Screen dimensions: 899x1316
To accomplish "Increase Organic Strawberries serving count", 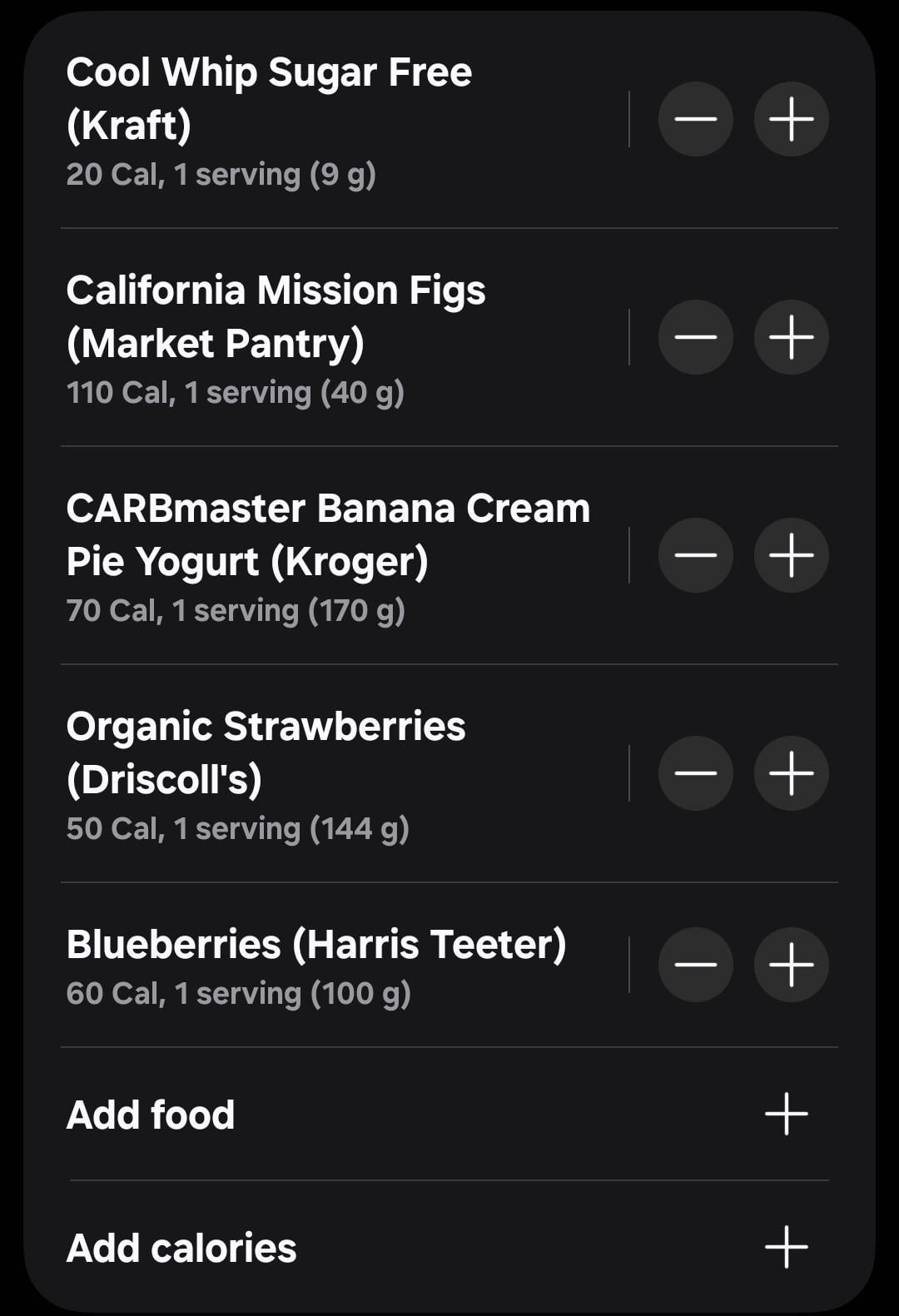I will click(x=791, y=773).
